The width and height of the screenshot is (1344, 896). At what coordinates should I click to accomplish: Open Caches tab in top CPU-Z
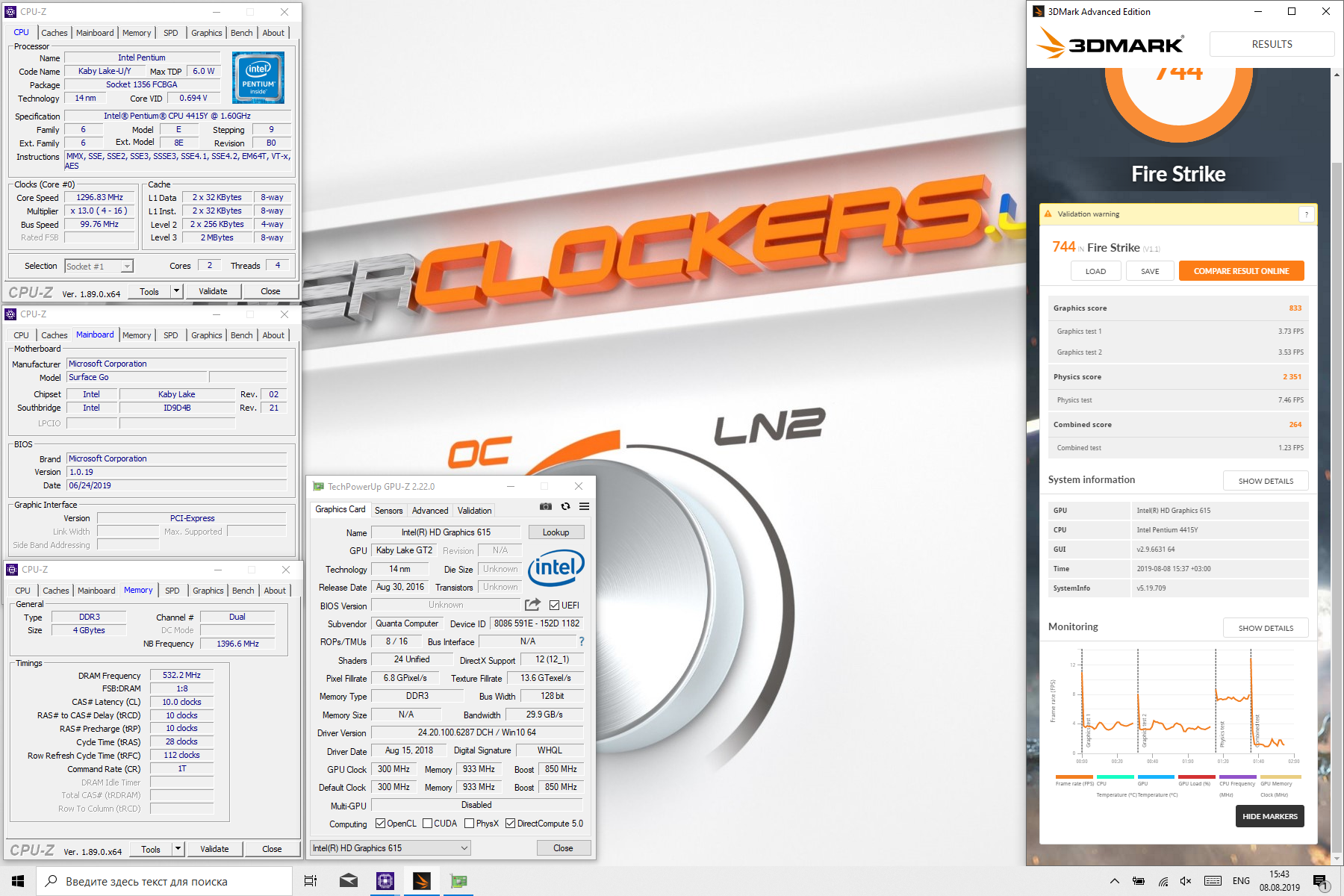tap(54, 33)
